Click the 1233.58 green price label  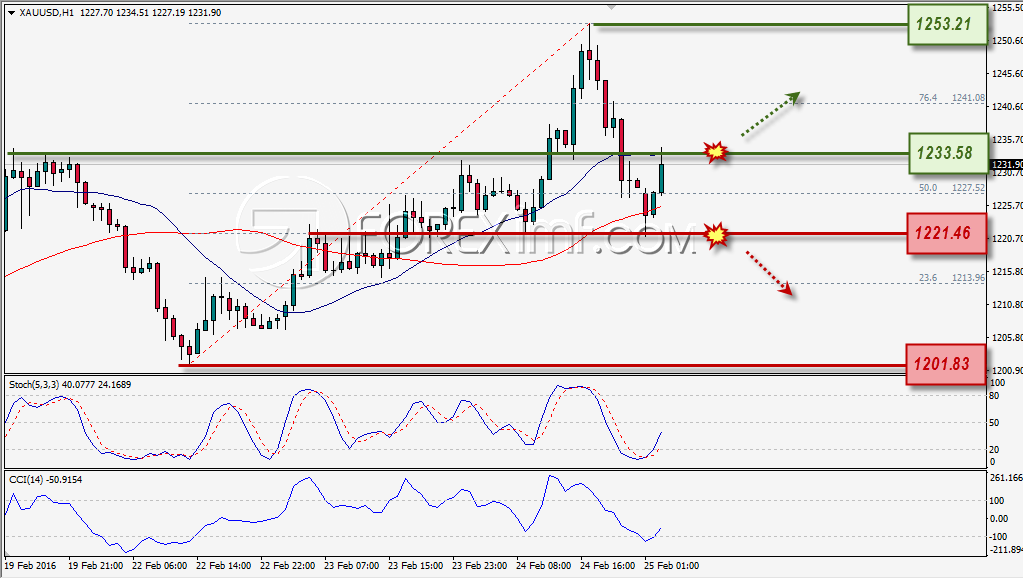[947, 153]
